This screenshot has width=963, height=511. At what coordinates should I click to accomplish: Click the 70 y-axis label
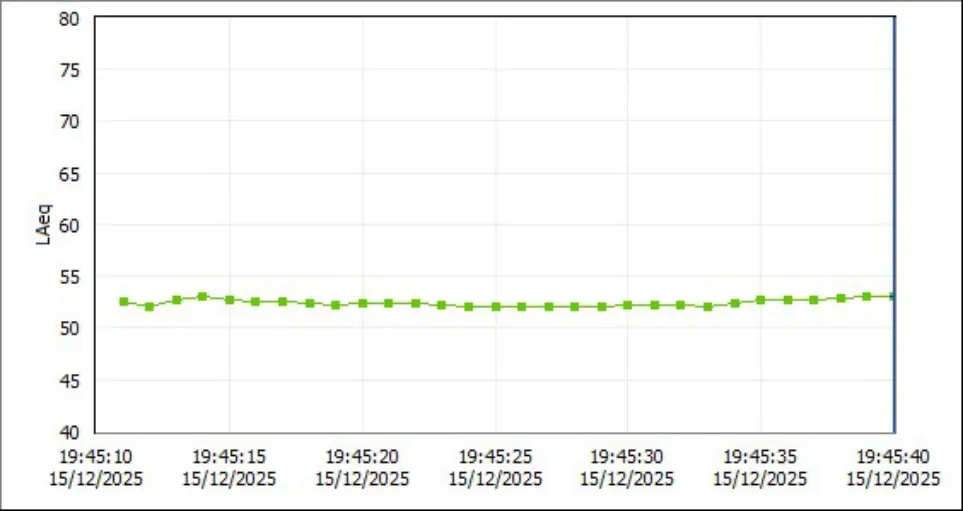69,122
